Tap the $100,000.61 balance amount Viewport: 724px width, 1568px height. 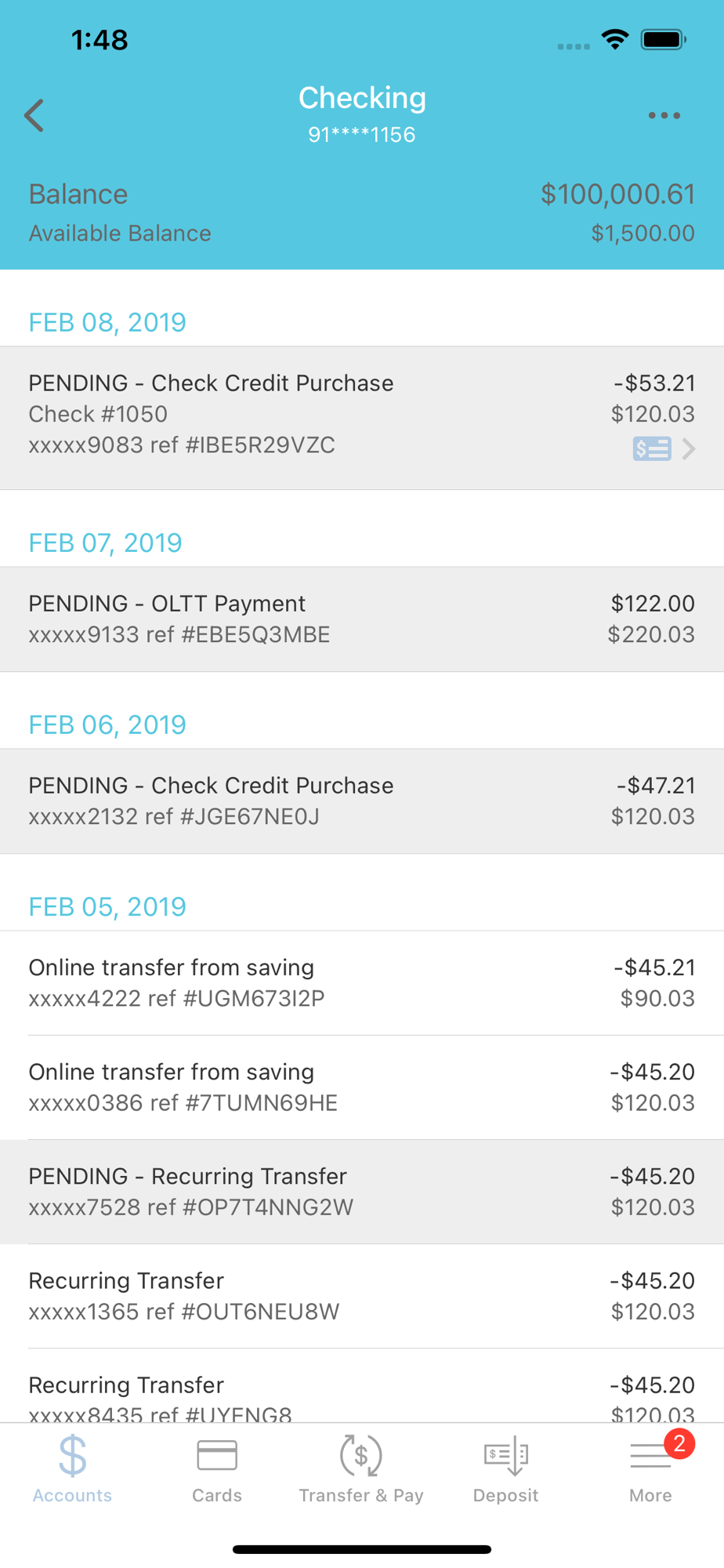click(x=617, y=194)
